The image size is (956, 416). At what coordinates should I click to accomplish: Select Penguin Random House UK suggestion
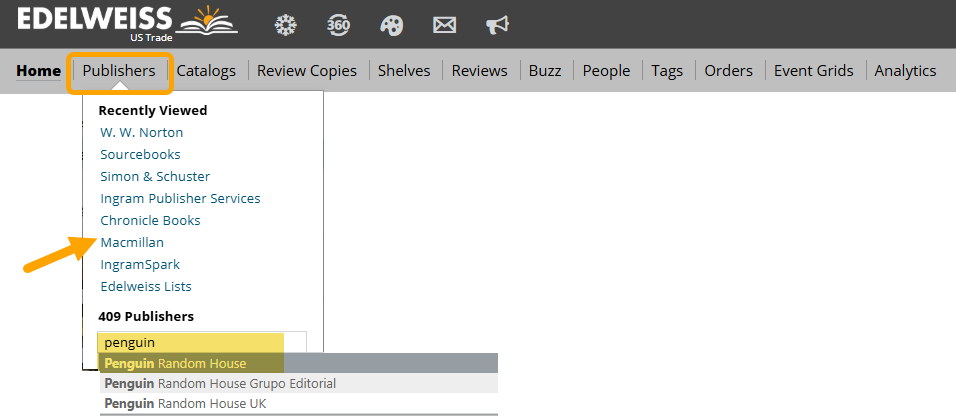coord(185,404)
